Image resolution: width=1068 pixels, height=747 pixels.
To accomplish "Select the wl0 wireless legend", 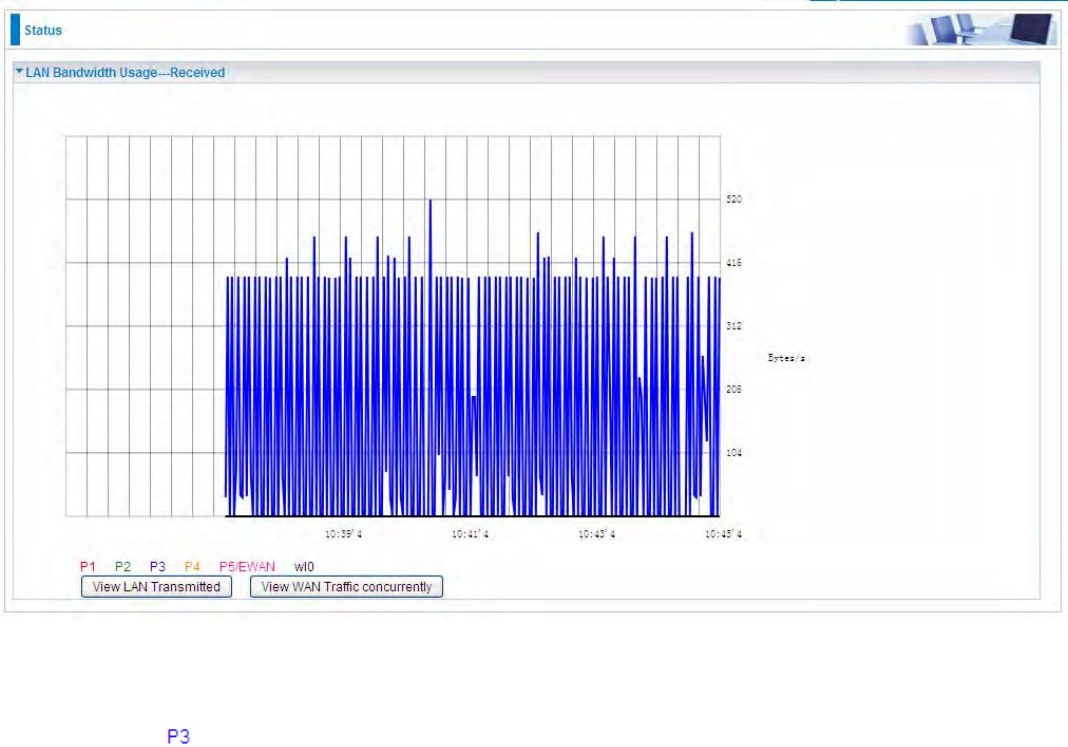I will pyautogui.click(x=304, y=567).
